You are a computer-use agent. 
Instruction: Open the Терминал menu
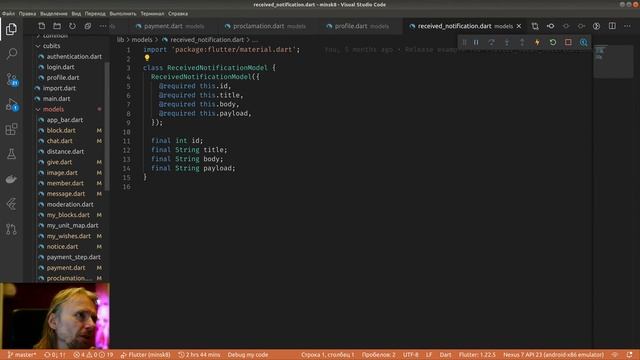click(152, 13)
